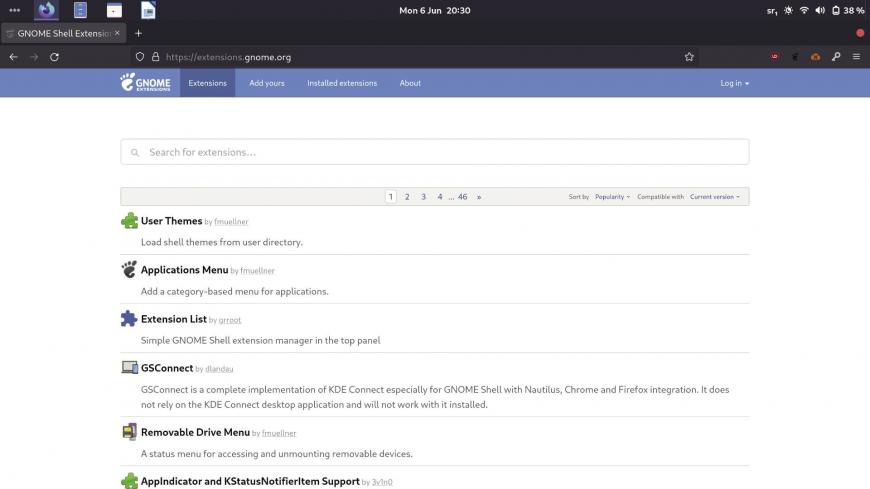Click the Extension List blue puzzle icon

coord(129,319)
